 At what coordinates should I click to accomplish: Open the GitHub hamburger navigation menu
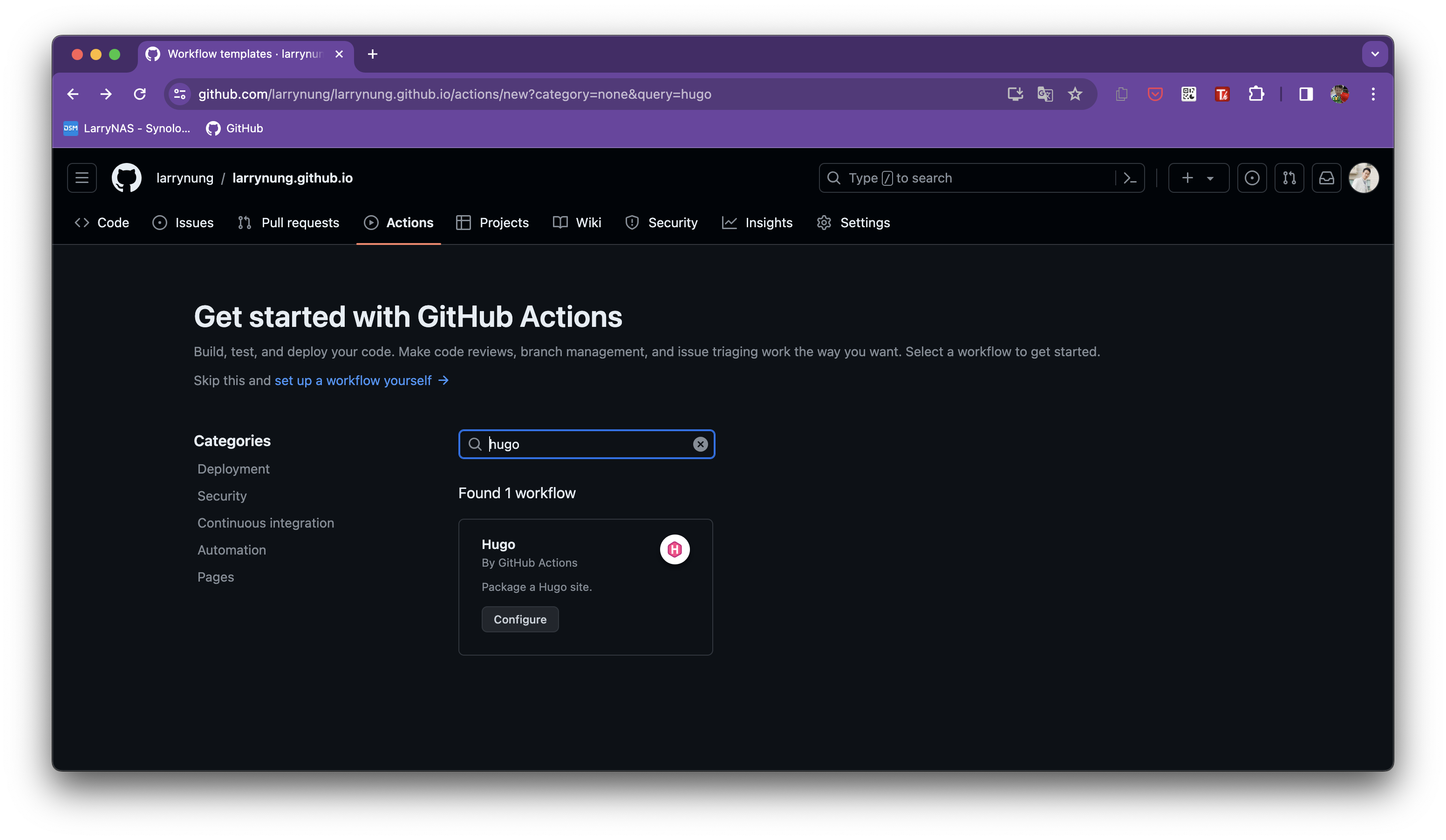point(82,178)
